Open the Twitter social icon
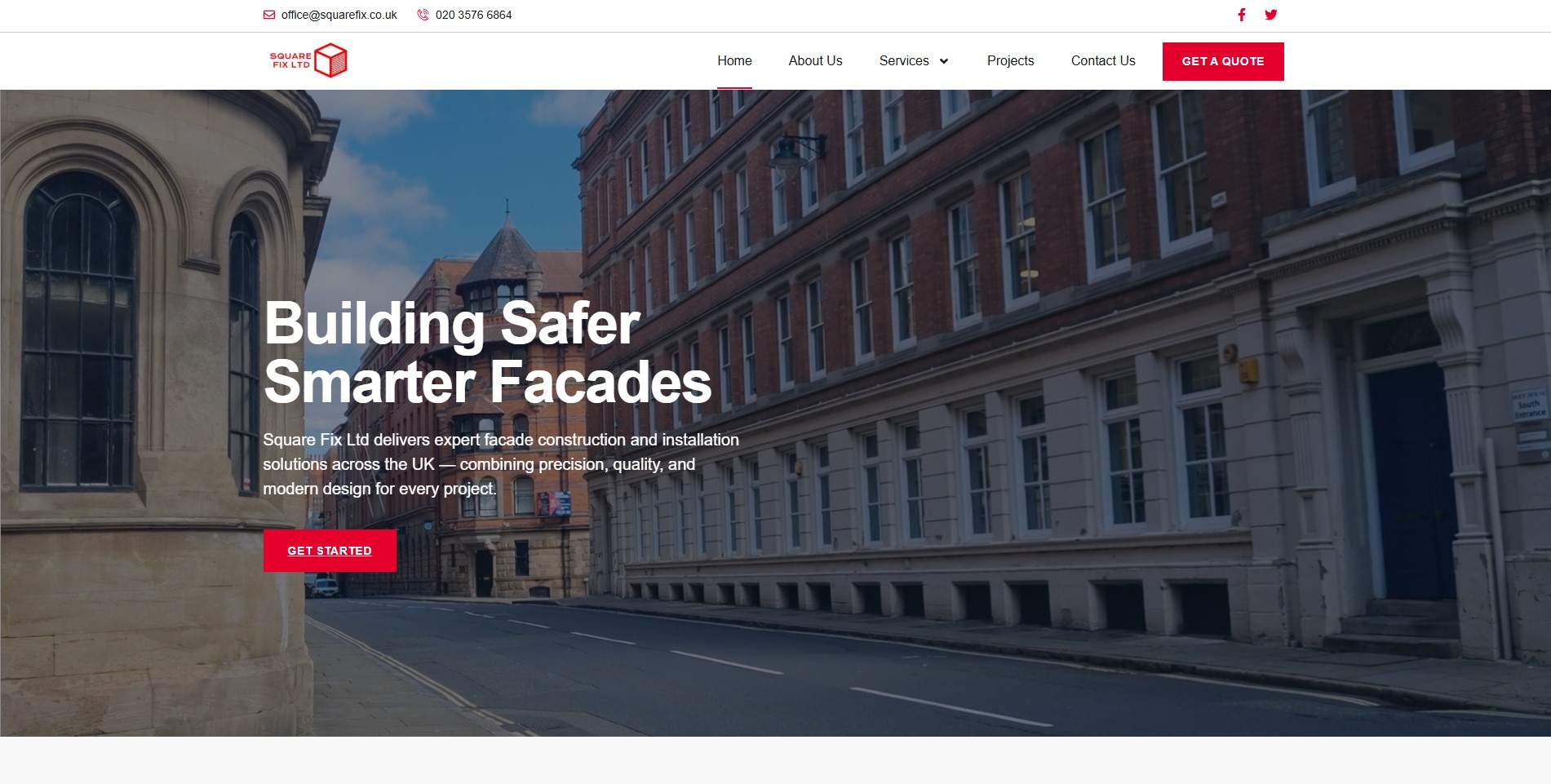 point(1271,15)
